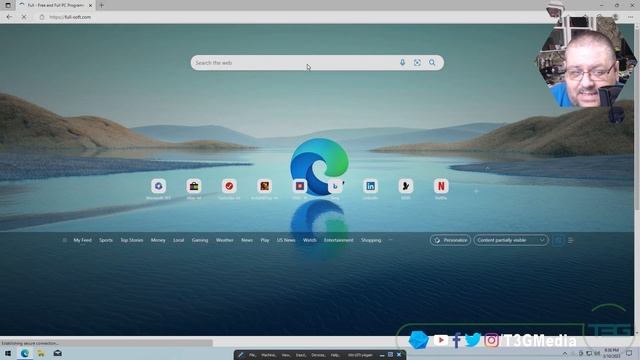Select the US News feed tab
This screenshot has width=640, height=360.
click(286, 240)
